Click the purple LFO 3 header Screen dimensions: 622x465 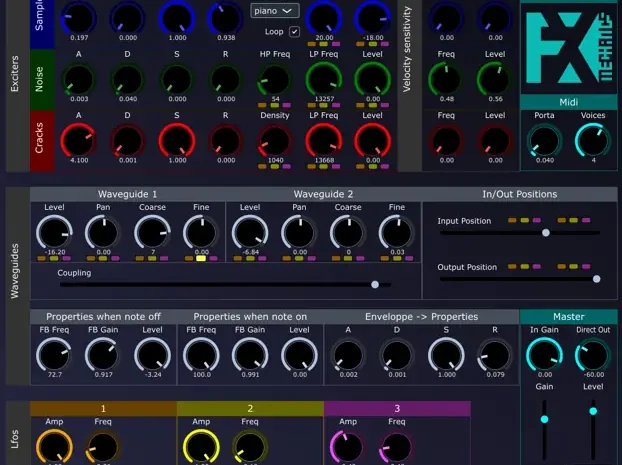point(397,408)
